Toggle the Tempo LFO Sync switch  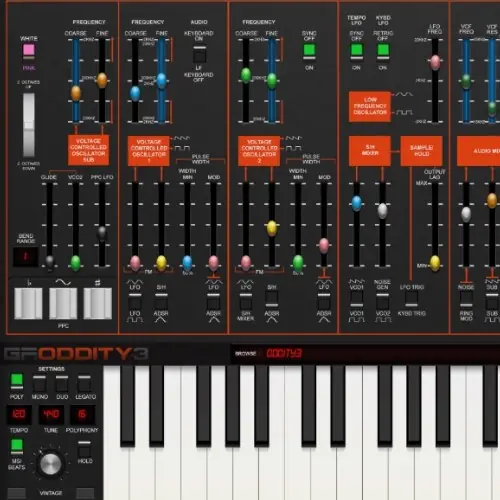coord(356,52)
